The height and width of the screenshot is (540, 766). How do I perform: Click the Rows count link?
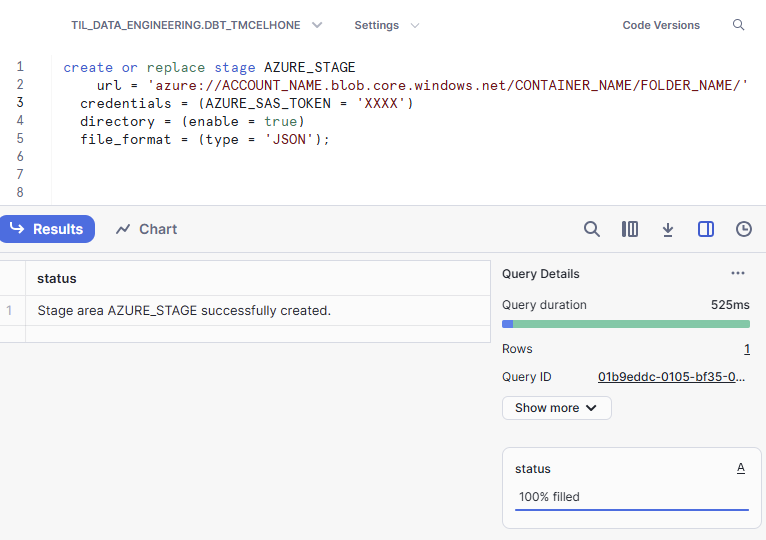746,349
